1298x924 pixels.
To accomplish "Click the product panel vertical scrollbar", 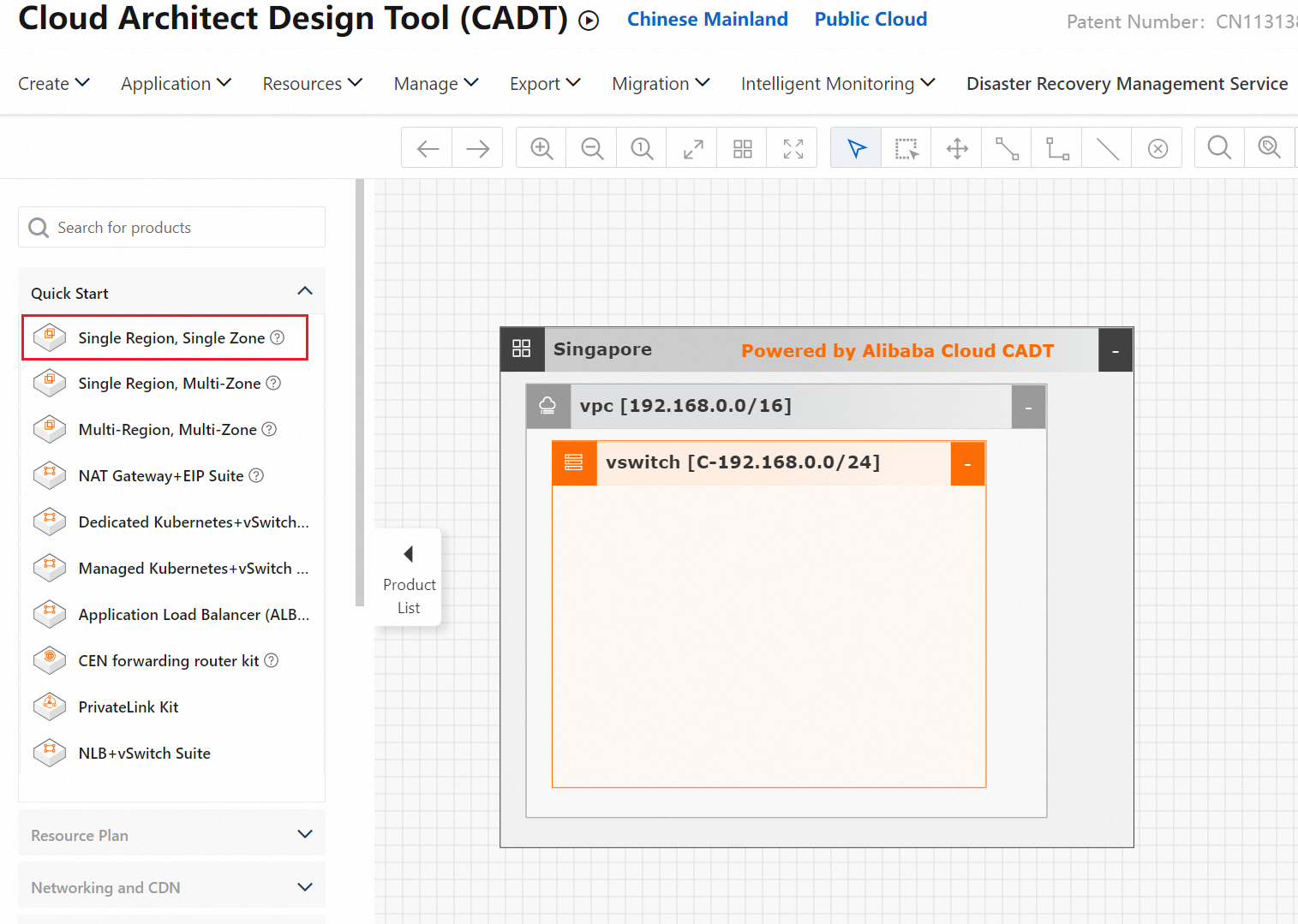I will click(360, 392).
